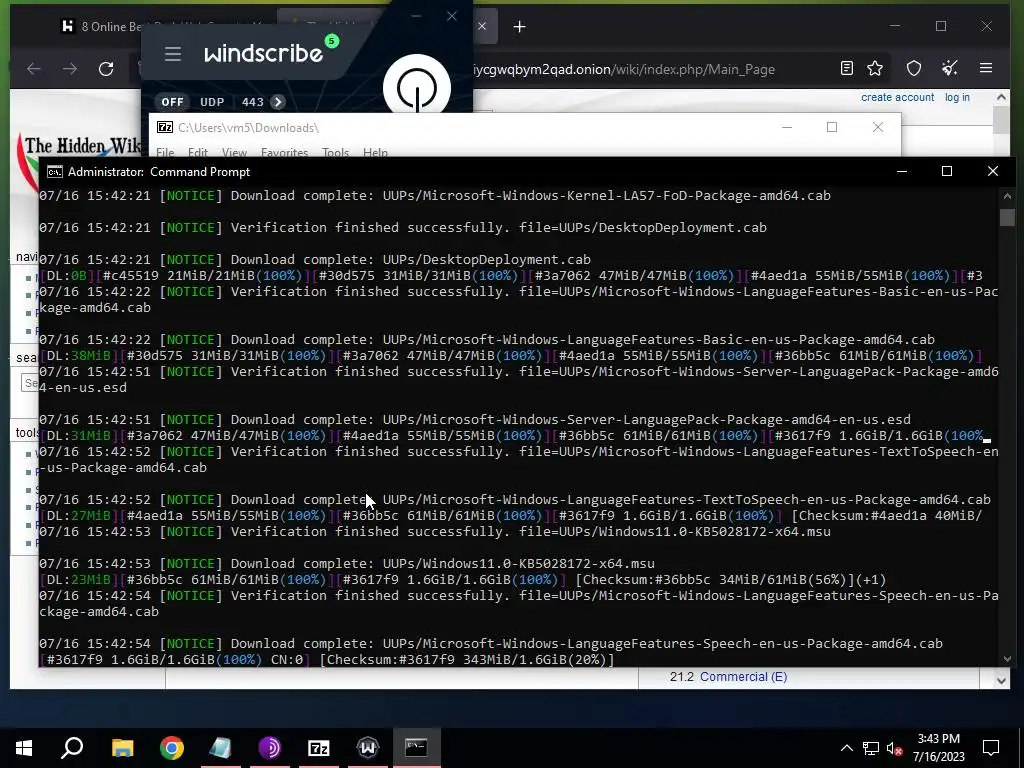Open the browser application menu

coord(986,68)
